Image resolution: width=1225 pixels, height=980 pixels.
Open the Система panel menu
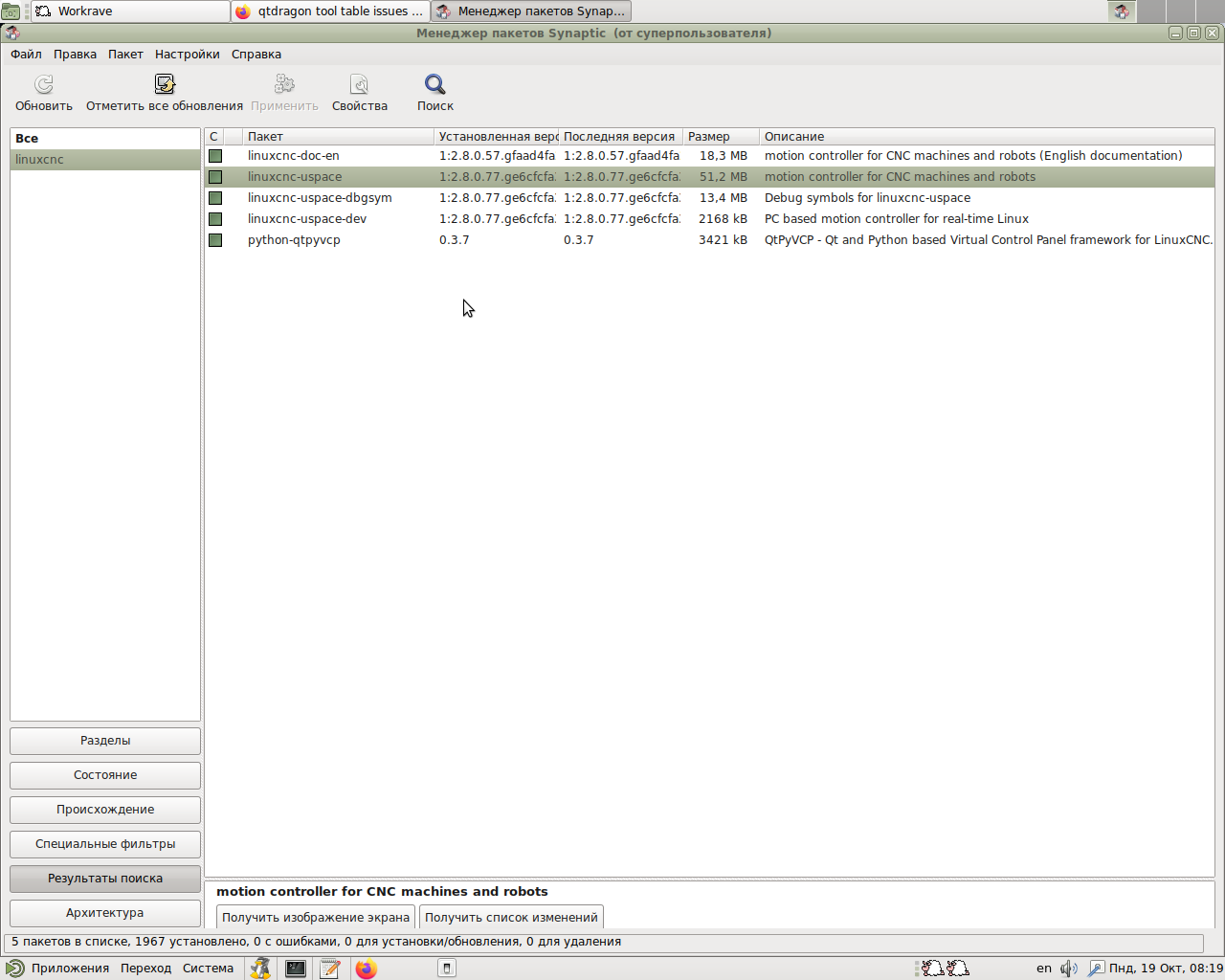[208, 969]
